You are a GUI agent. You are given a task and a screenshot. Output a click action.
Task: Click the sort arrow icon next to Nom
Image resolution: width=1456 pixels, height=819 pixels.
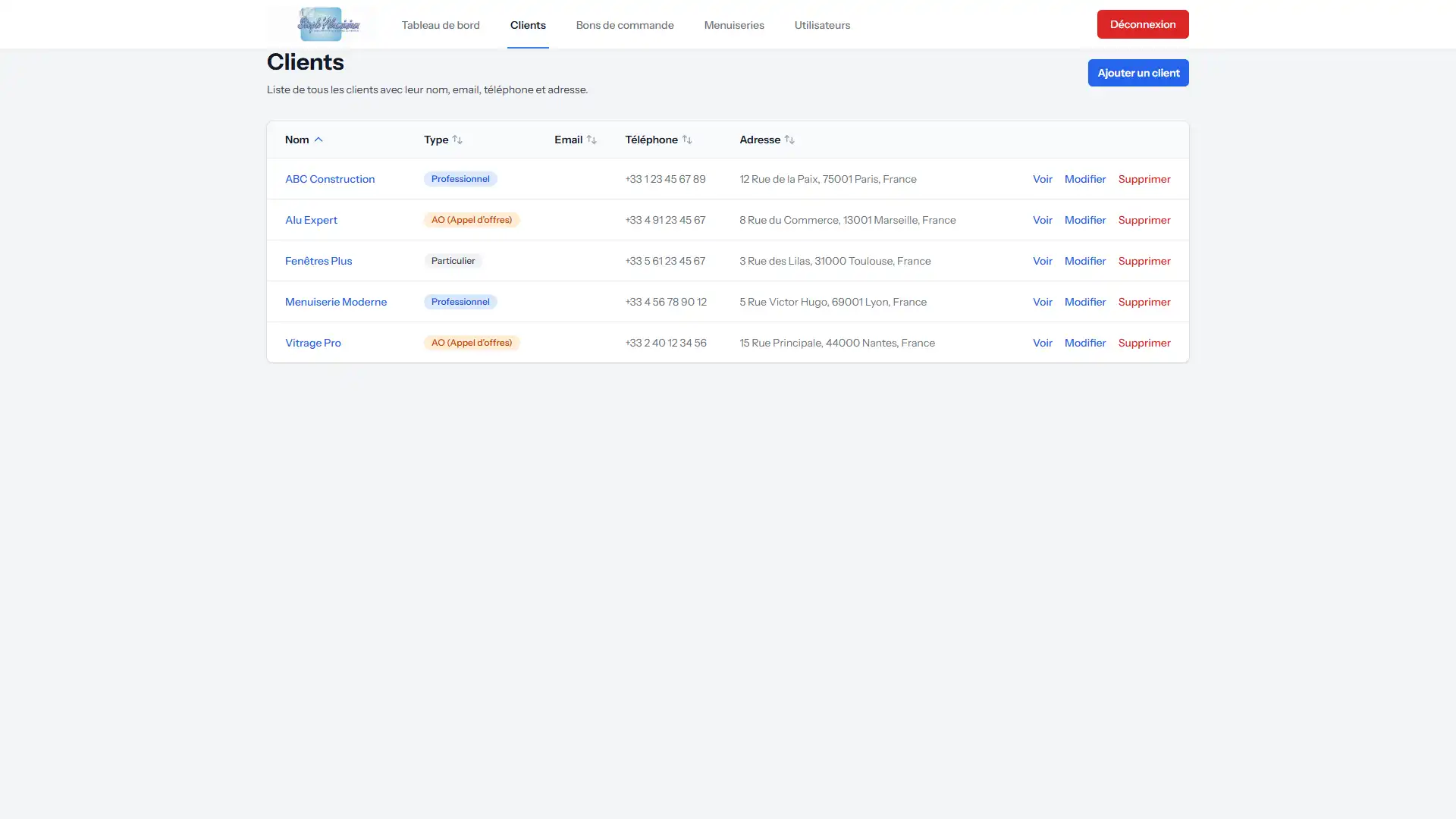[318, 140]
